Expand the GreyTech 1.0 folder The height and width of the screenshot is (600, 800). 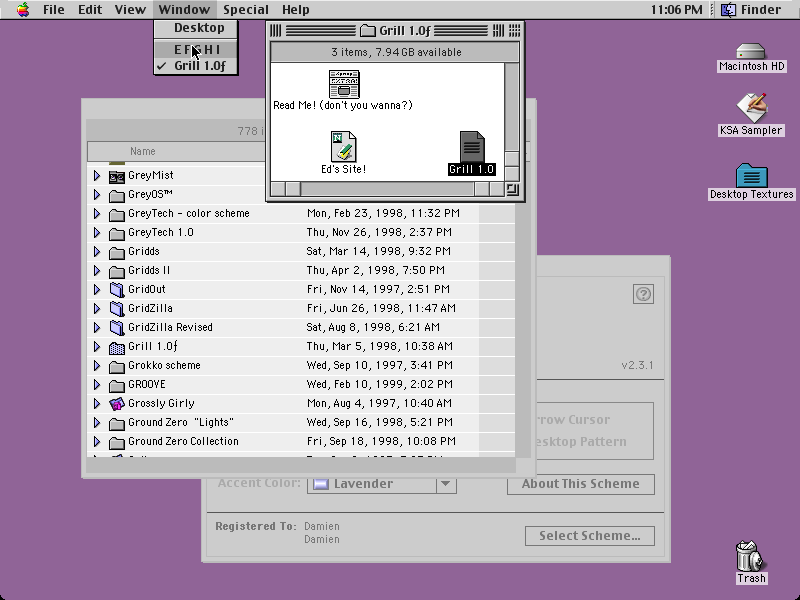pyautogui.click(x=97, y=233)
